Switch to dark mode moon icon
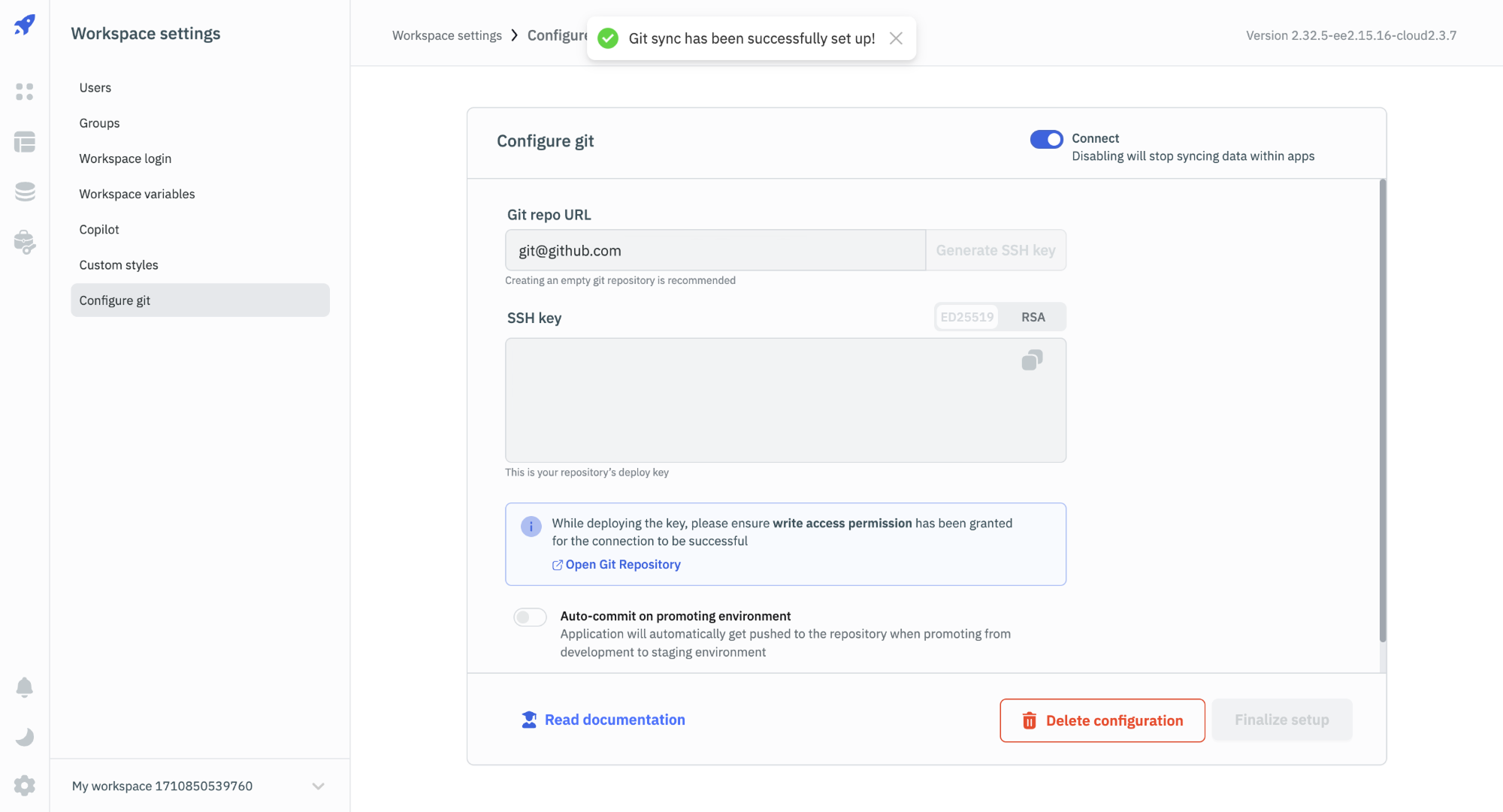 pos(25,737)
